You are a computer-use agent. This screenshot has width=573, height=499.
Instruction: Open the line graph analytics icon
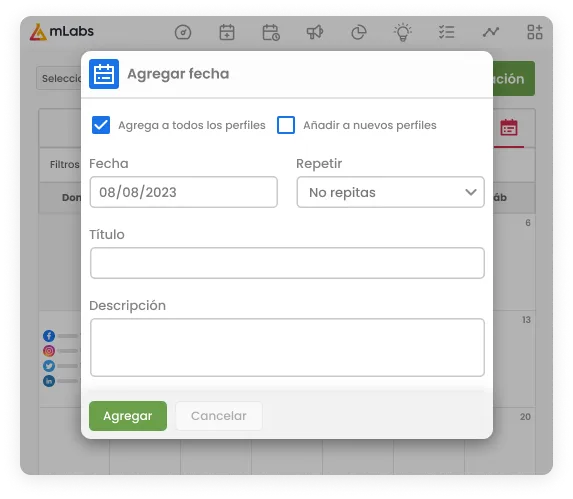490,32
